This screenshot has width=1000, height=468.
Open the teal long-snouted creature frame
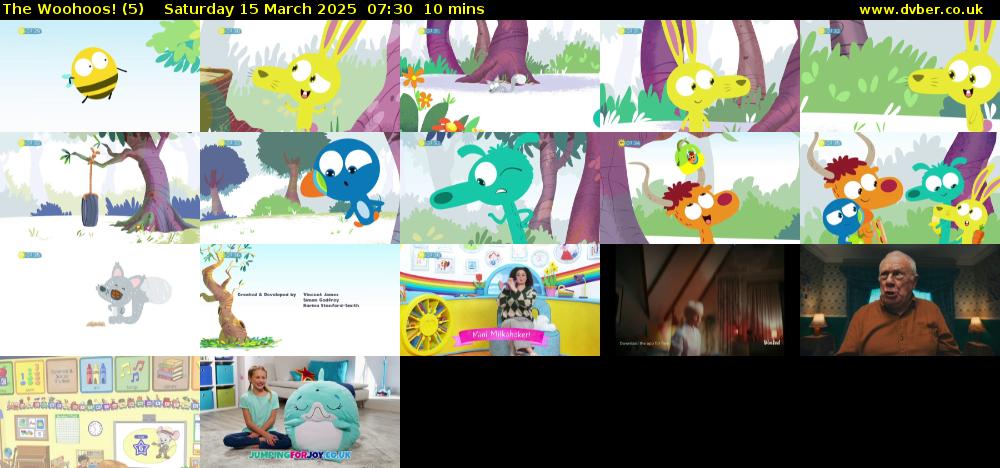tap(500, 188)
